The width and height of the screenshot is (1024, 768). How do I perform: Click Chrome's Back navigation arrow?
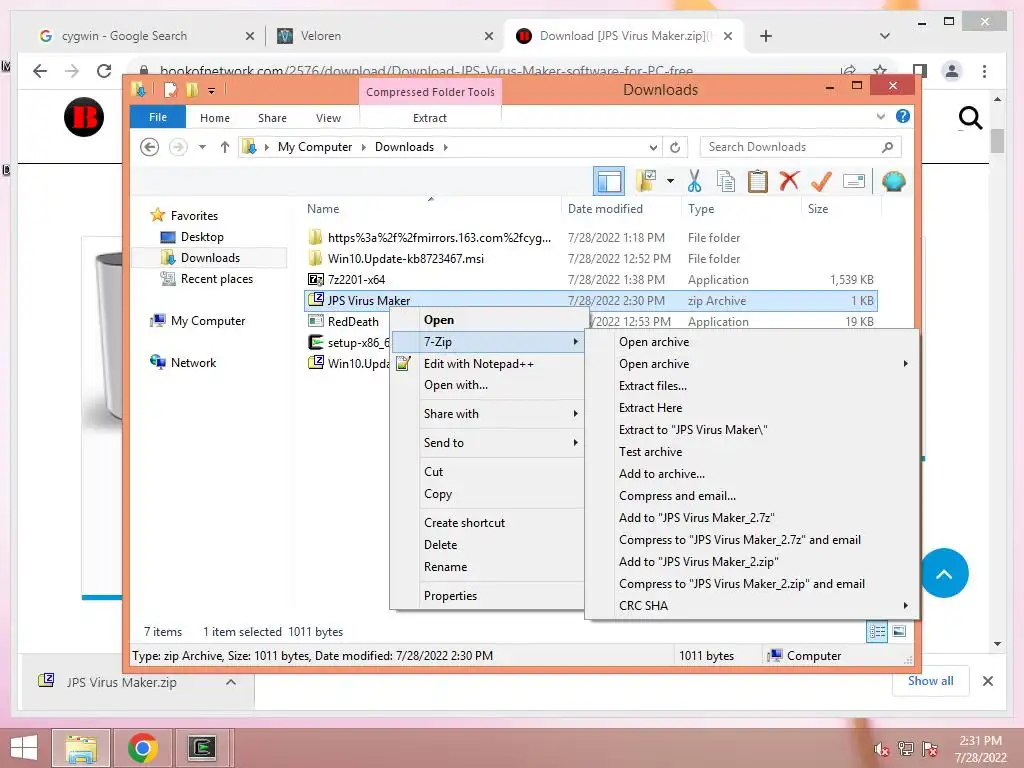(40, 71)
